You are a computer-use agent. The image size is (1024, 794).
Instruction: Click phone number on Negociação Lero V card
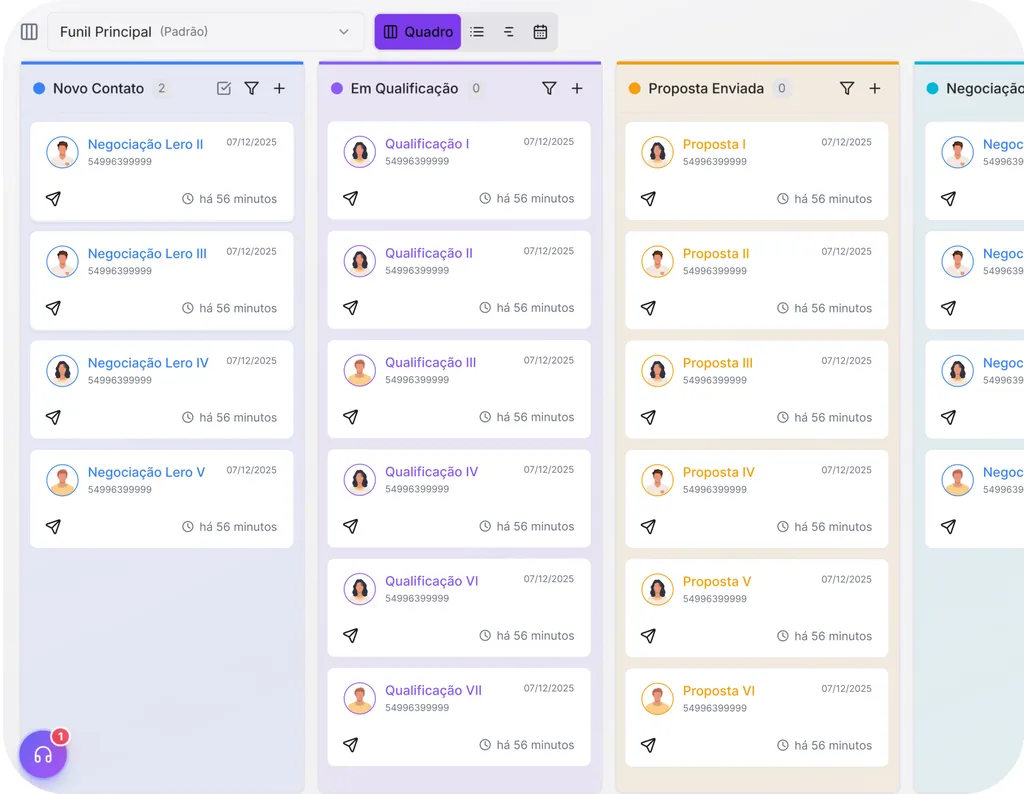point(120,489)
